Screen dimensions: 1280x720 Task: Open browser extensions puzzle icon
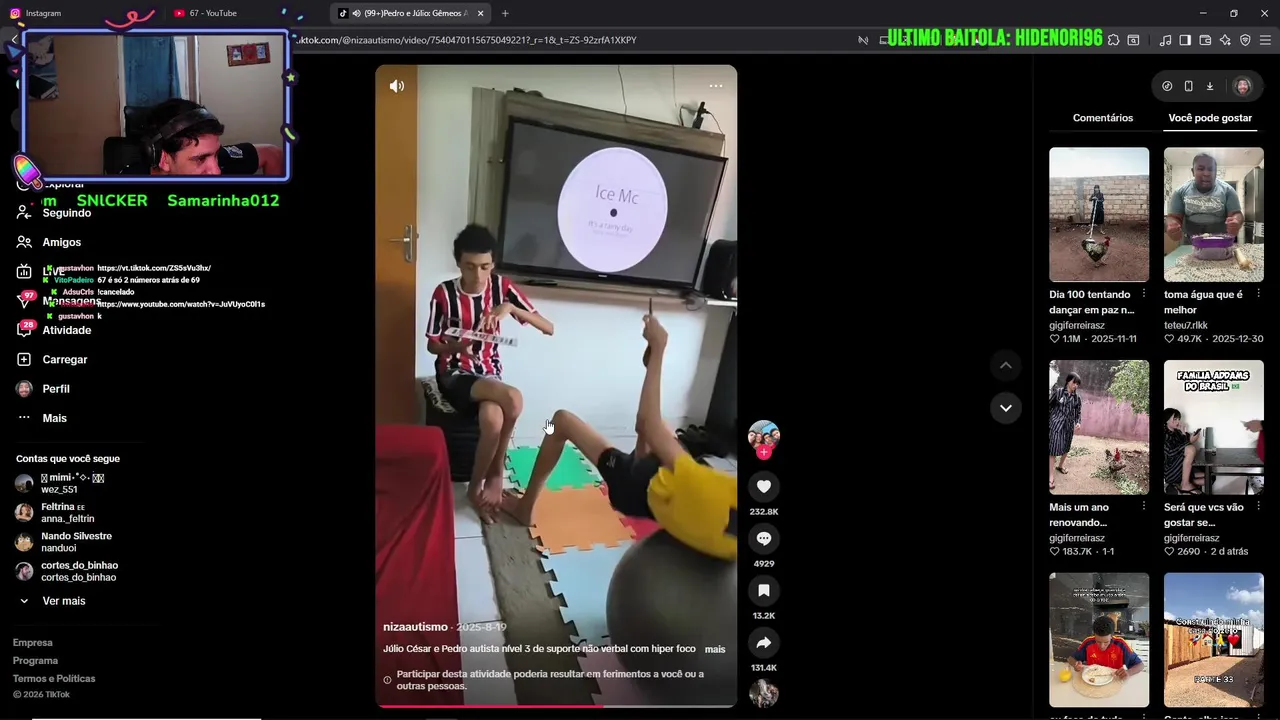1113,40
